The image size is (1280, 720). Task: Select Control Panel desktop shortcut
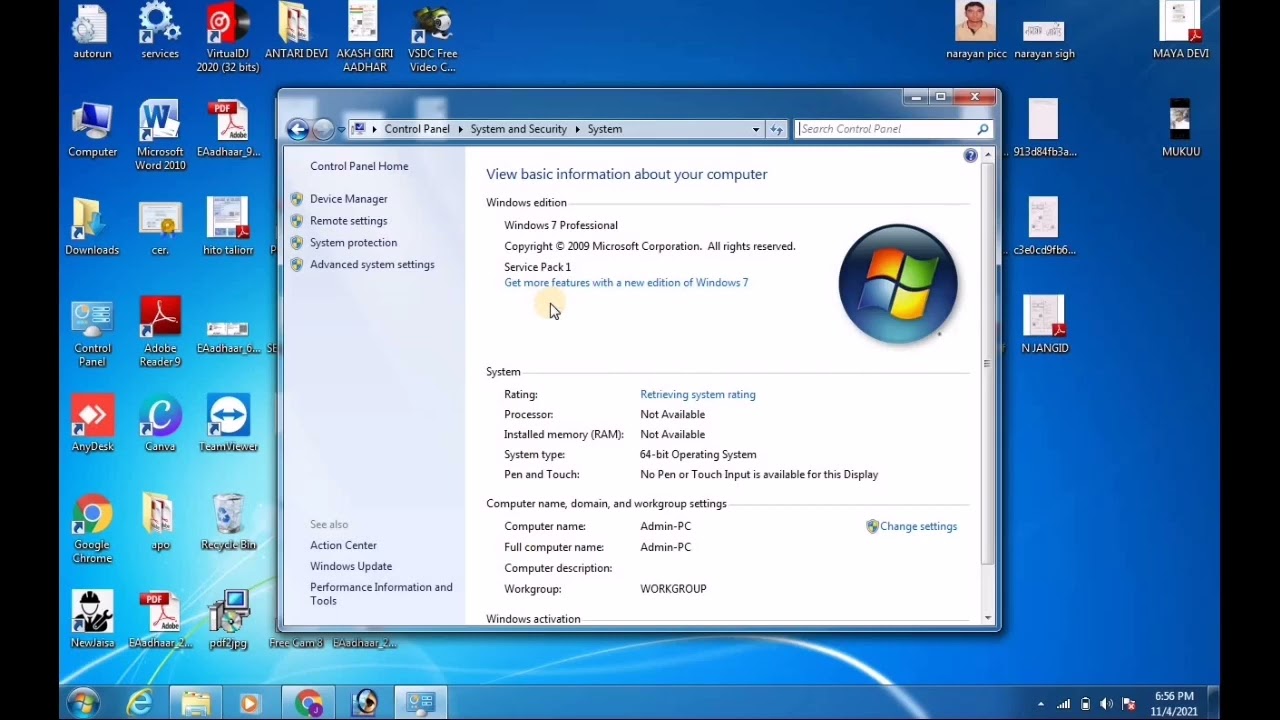point(92,333)
